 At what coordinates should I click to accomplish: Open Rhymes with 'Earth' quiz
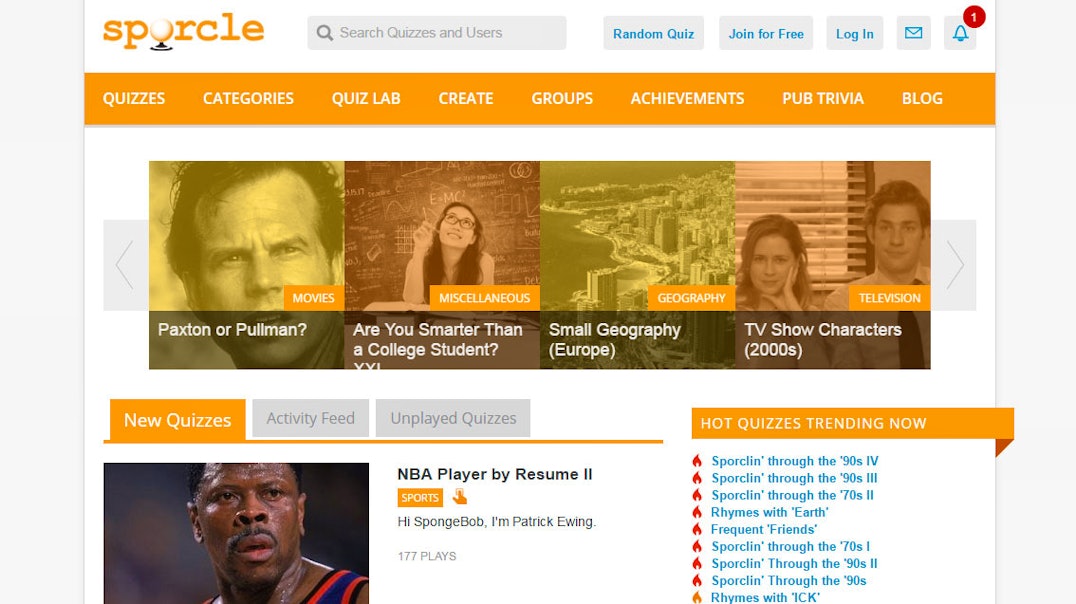(x=769, y=513)
